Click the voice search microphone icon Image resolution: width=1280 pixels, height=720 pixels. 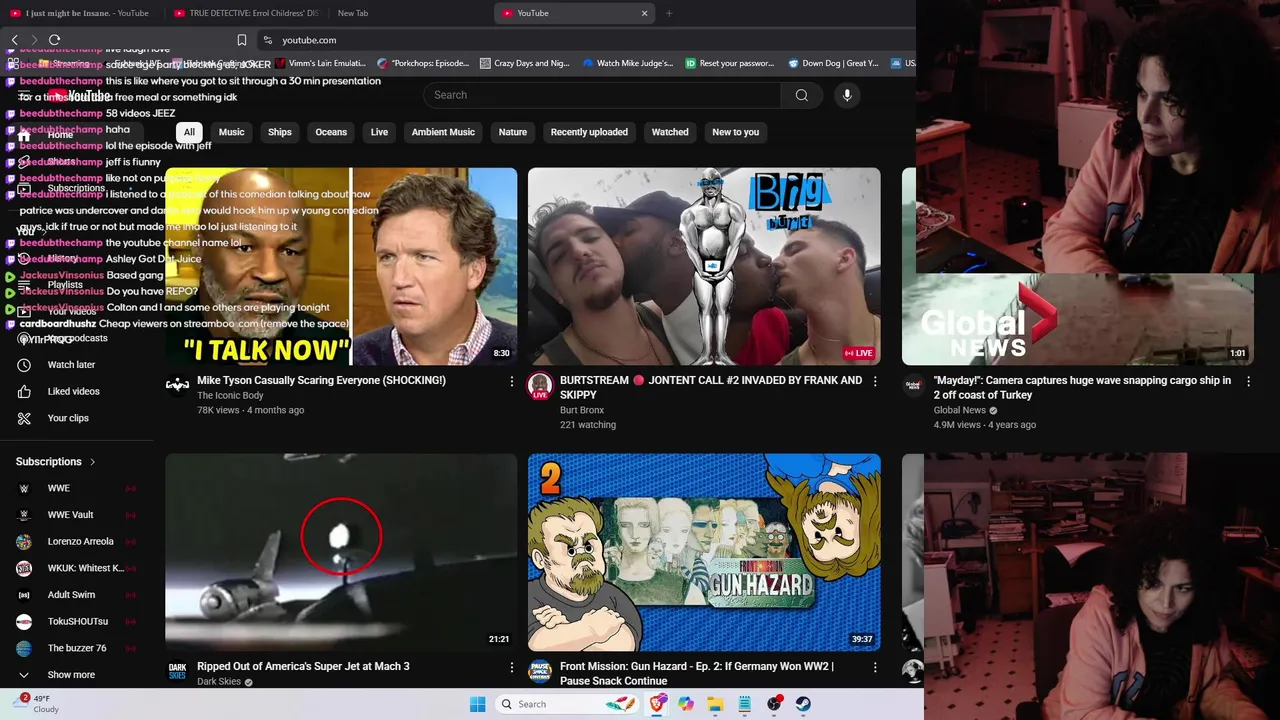coord(847,95)
